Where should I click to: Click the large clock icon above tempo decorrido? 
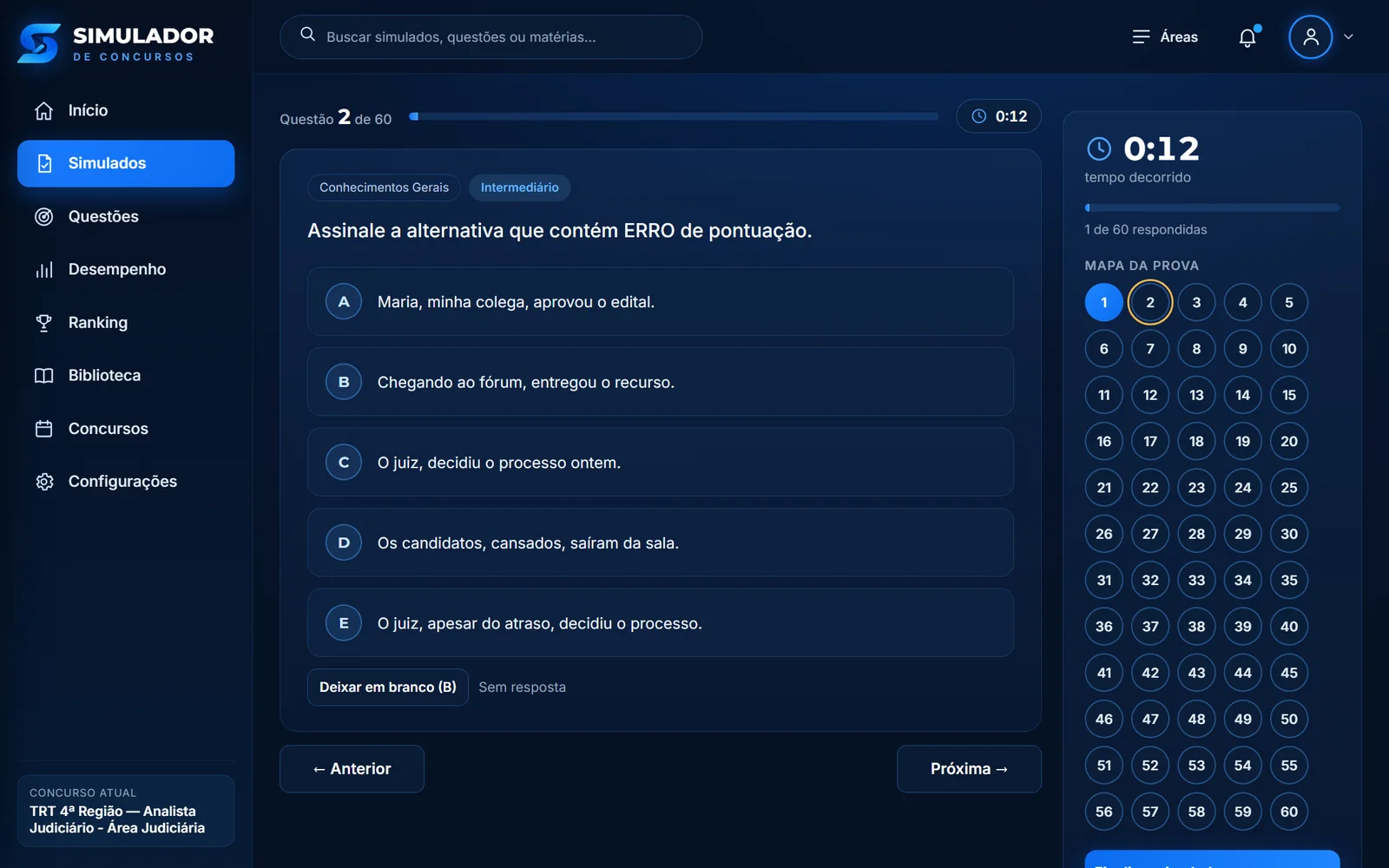[x=1099, y=148]
